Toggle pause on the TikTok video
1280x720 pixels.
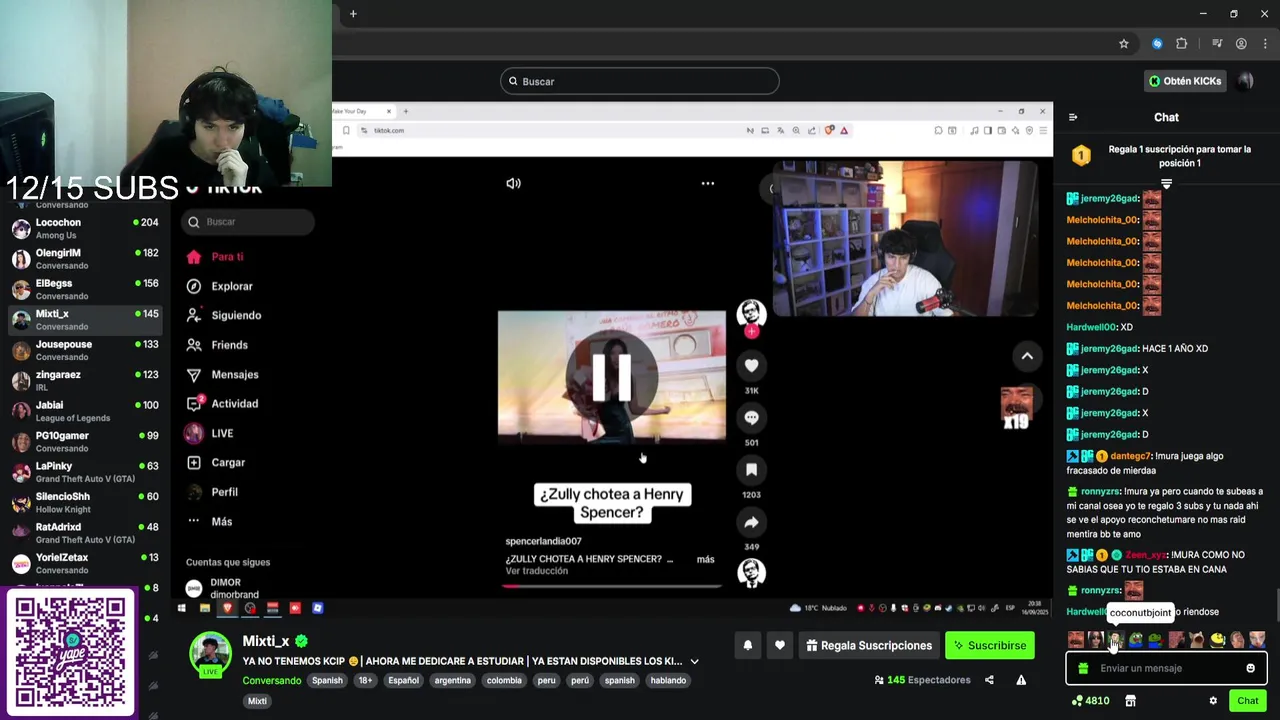[612, 376]
